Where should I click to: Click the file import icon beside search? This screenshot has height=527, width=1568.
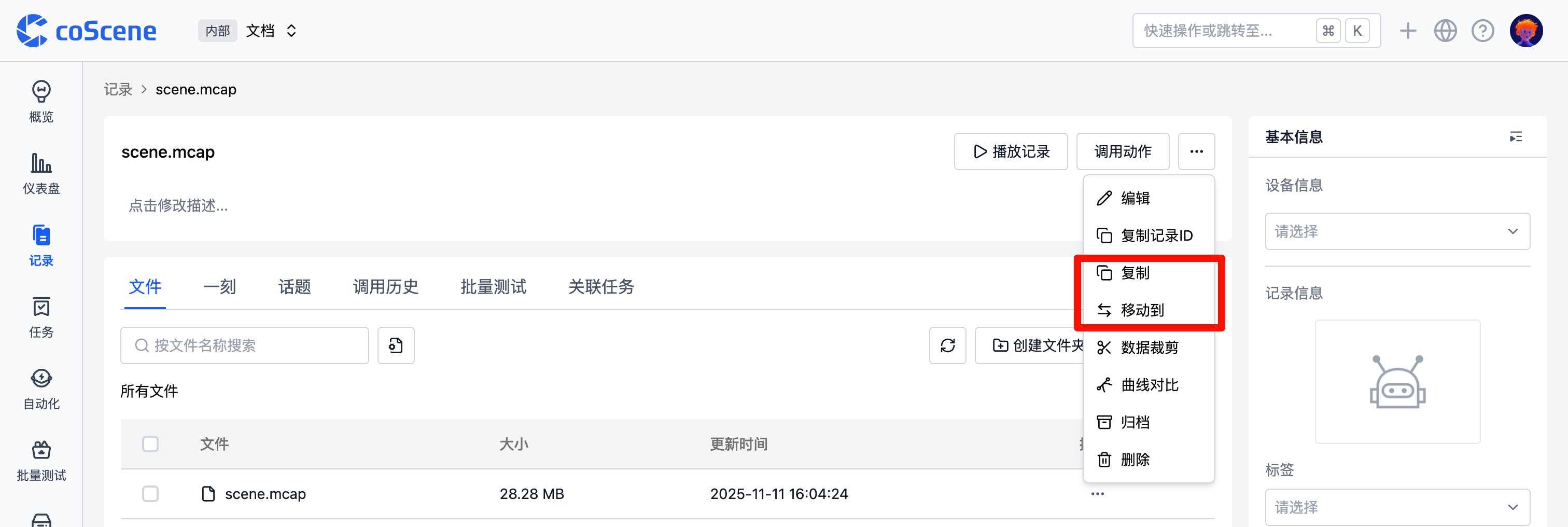coord(396,345)
